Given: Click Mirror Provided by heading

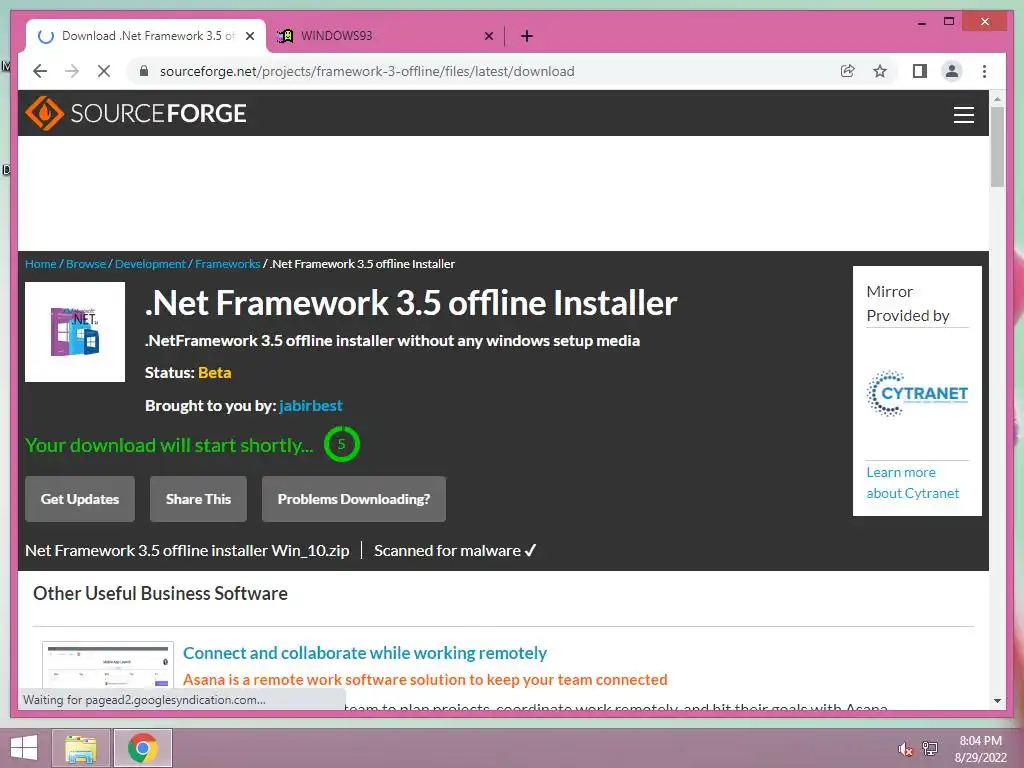Looking at the screenshot, I should point(908,304).
